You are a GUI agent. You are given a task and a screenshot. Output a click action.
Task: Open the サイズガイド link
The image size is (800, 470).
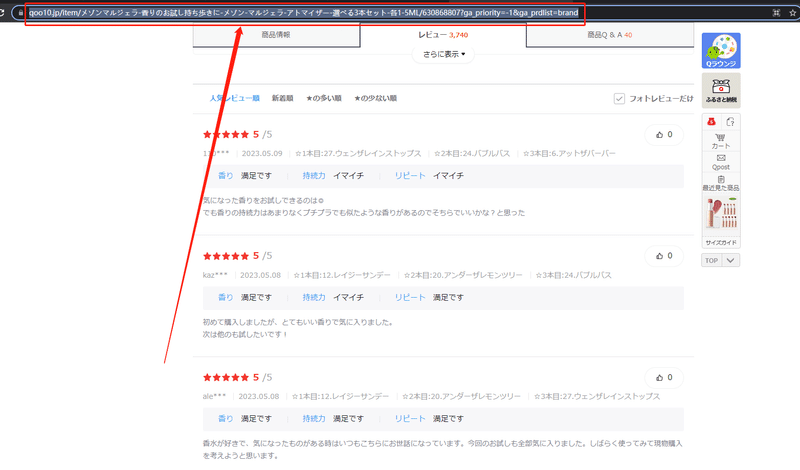click(x=721, y=242)
